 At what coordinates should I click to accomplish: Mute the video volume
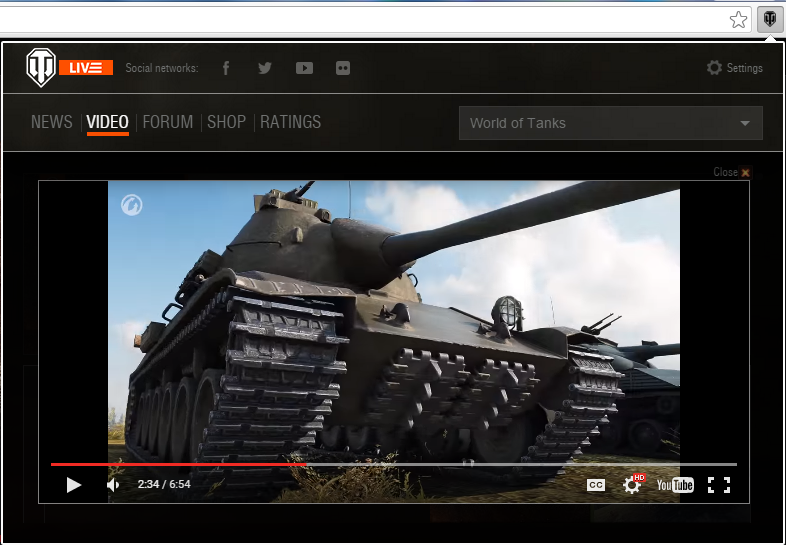coord(113,485)
